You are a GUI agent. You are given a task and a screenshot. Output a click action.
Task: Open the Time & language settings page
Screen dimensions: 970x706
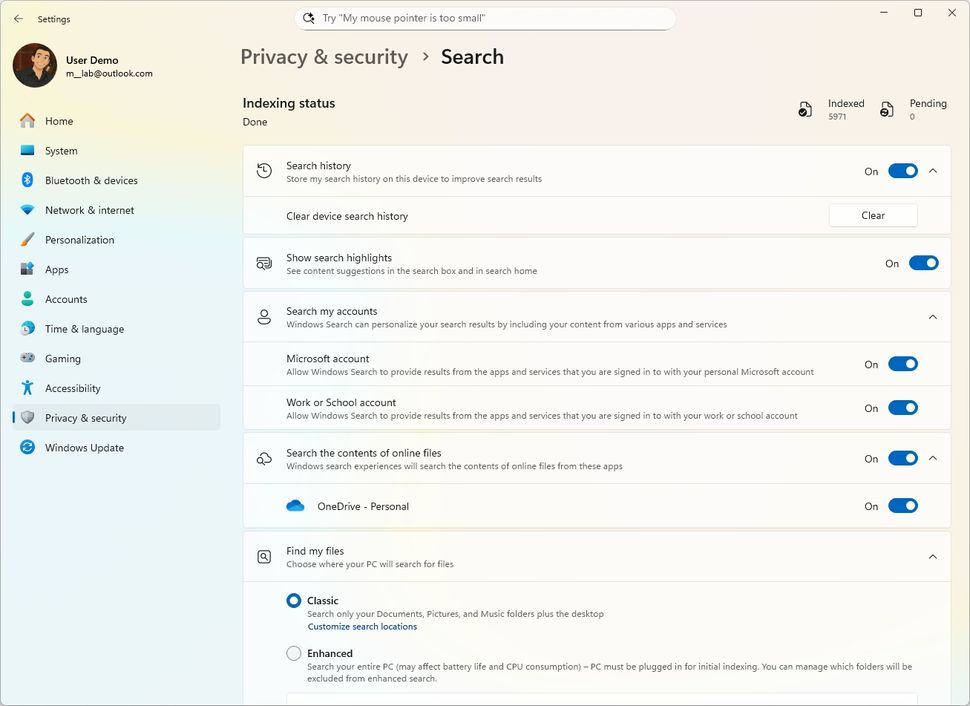point(84,329)
